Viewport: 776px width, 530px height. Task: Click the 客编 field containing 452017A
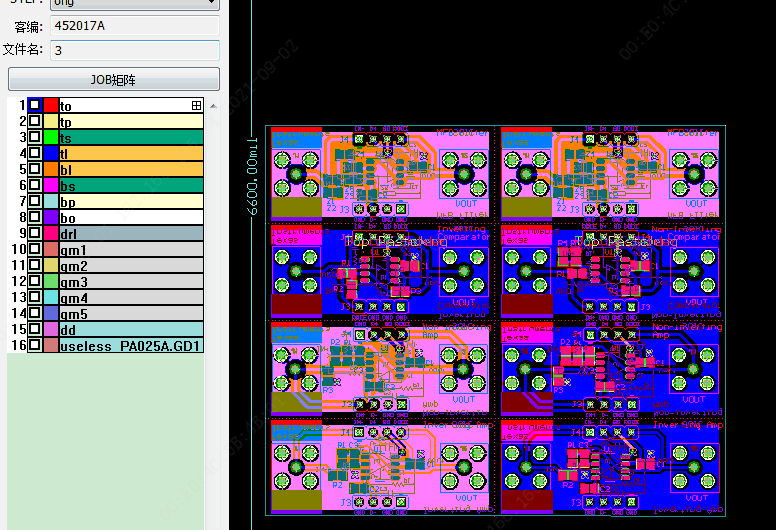click(134, 27)
